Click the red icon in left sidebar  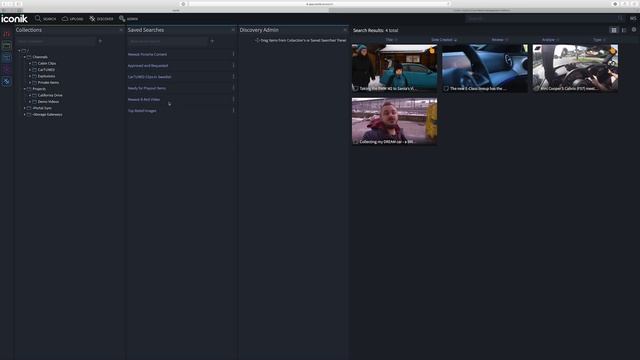pyautogui.click(x=7, y=34)
